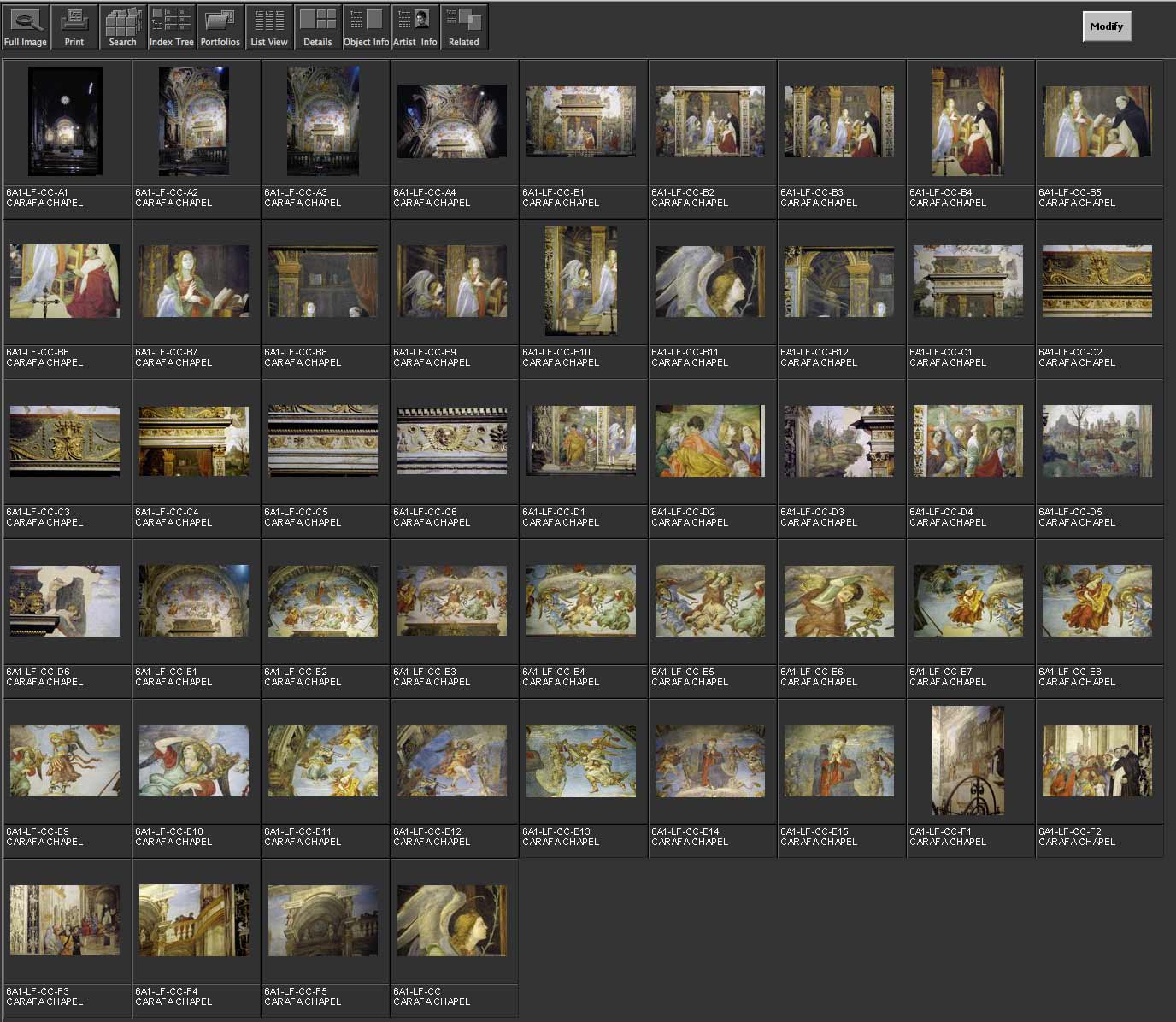
Task: Select thumbnail 6A1-LF-CC-E5
Action: click(x=710, y=601)
